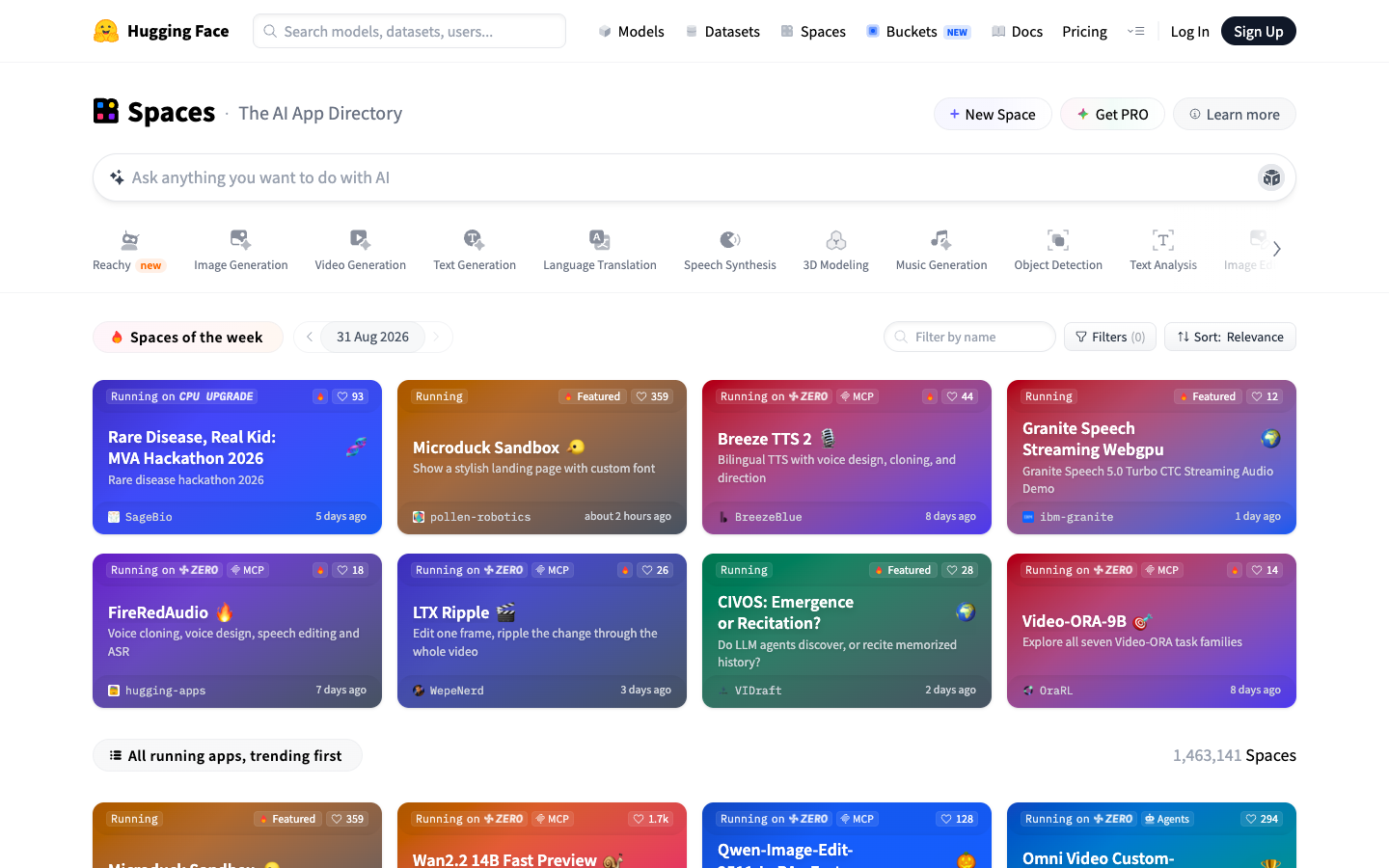Screen dimensions: 1389x868
Task: Click the Learn more button
Action: click(x=1235, y=114)
